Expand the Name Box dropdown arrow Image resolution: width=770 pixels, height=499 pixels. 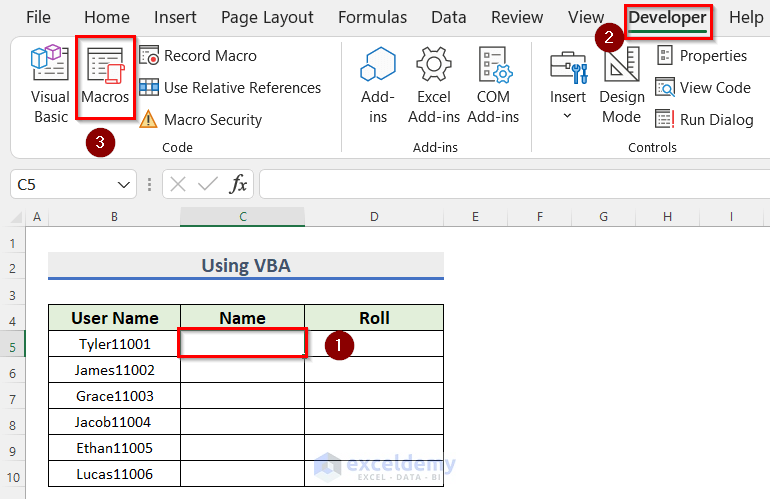[124, 185]
